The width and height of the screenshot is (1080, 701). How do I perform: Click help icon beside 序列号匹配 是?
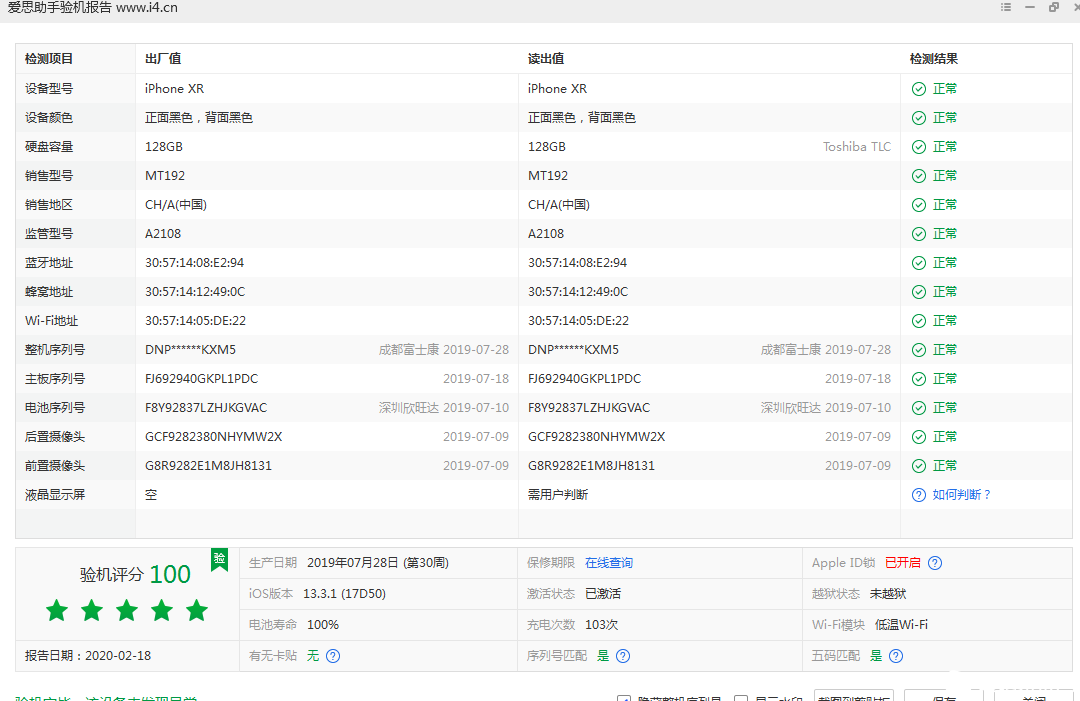pyautogui.click(x=623, y=656)
